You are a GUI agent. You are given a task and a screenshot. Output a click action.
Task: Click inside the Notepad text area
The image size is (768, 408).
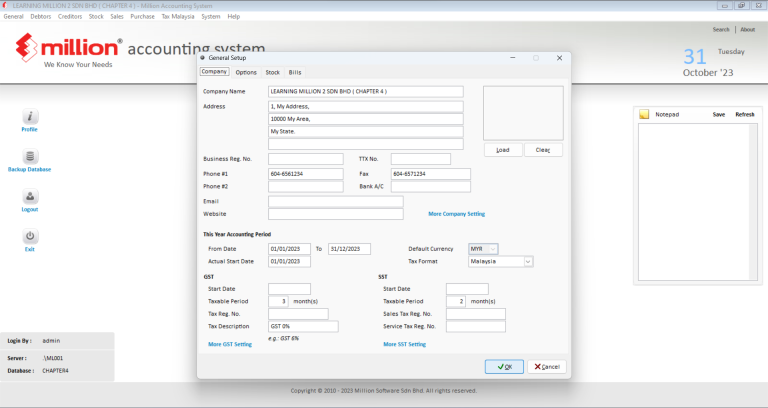(694, 202)
